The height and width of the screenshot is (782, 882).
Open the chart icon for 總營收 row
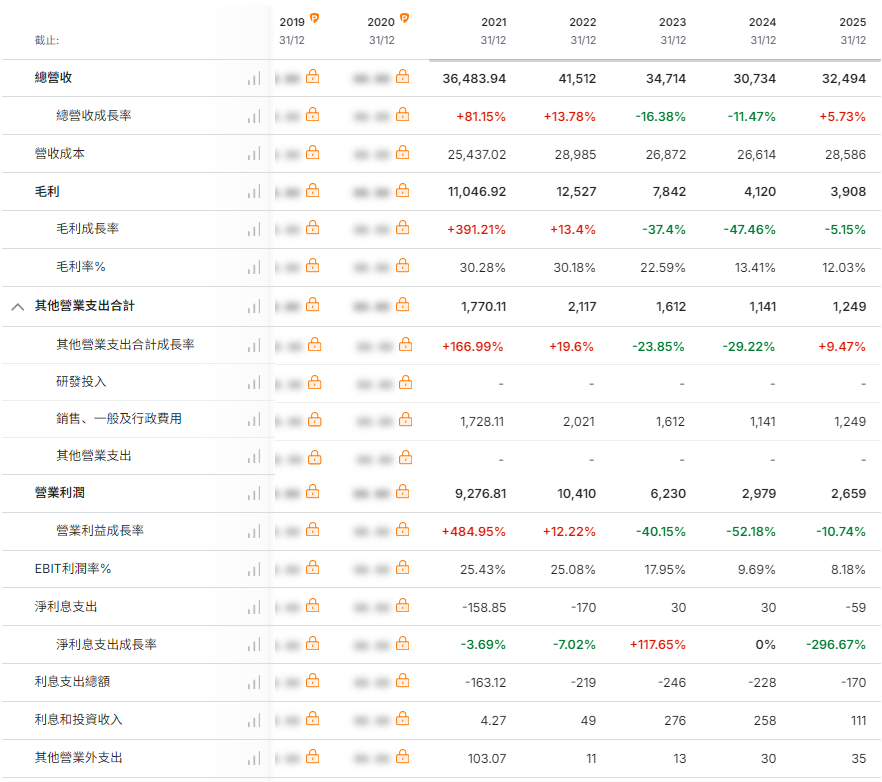254,78
